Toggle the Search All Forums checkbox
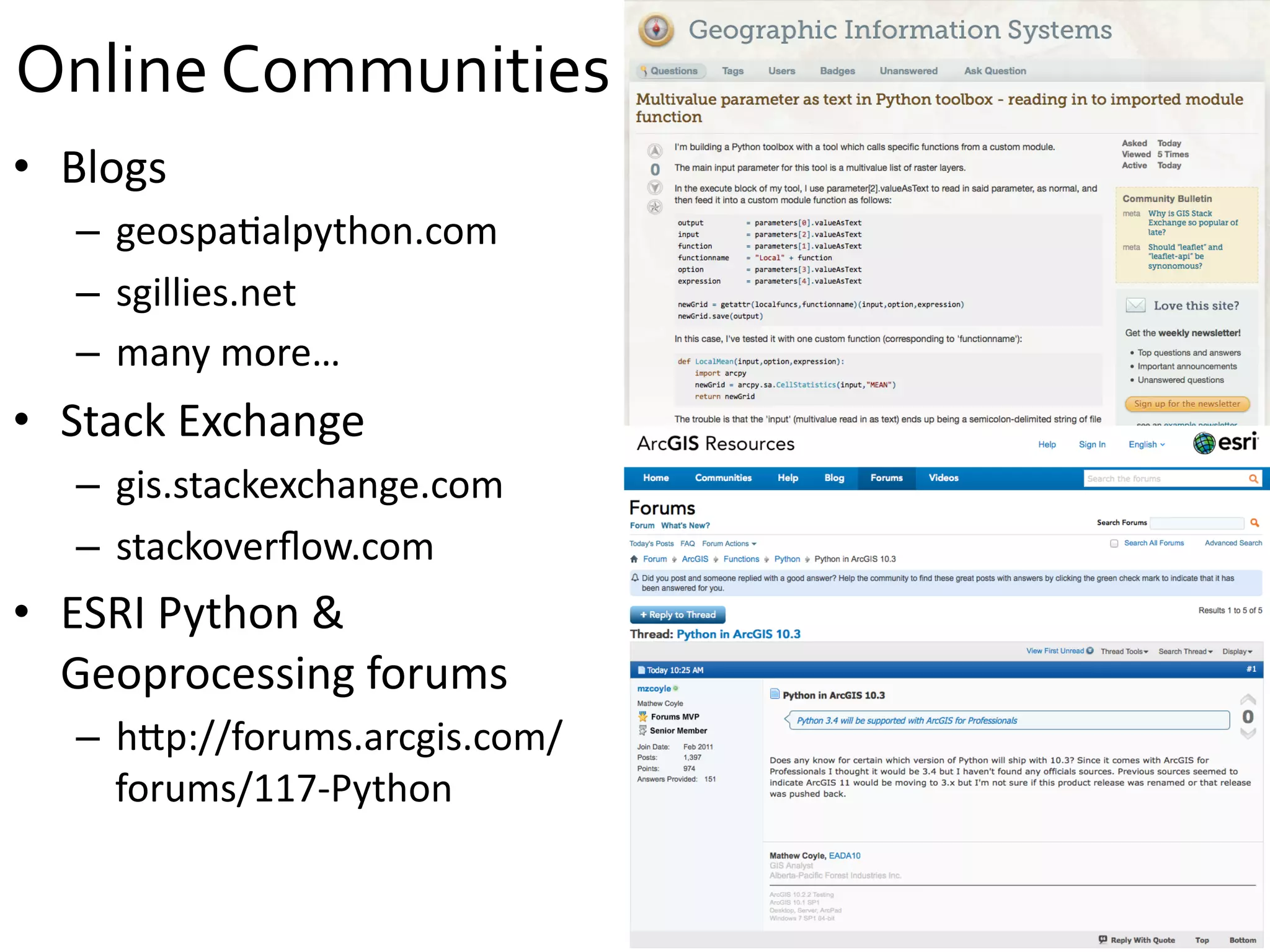The height and width of the screenshot is (952, 1270). pos(1114,544)
